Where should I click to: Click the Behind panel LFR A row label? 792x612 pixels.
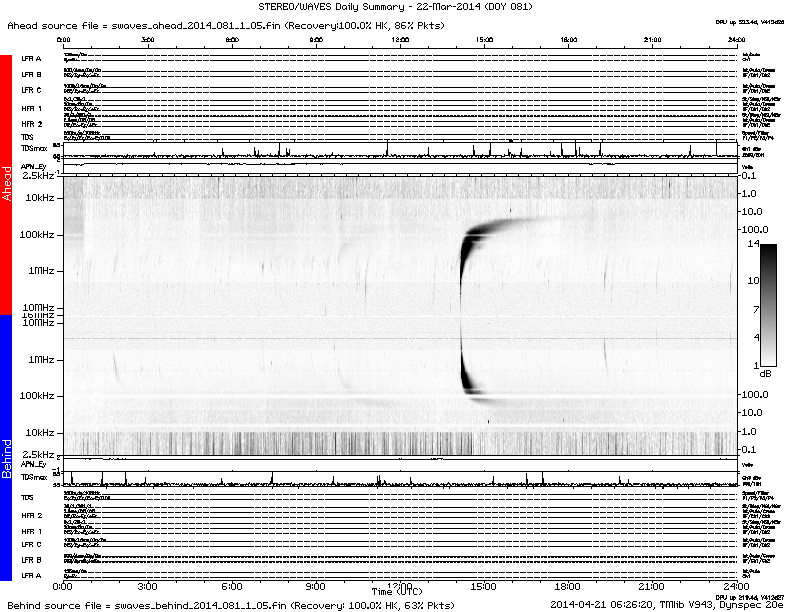pos(31,575)
